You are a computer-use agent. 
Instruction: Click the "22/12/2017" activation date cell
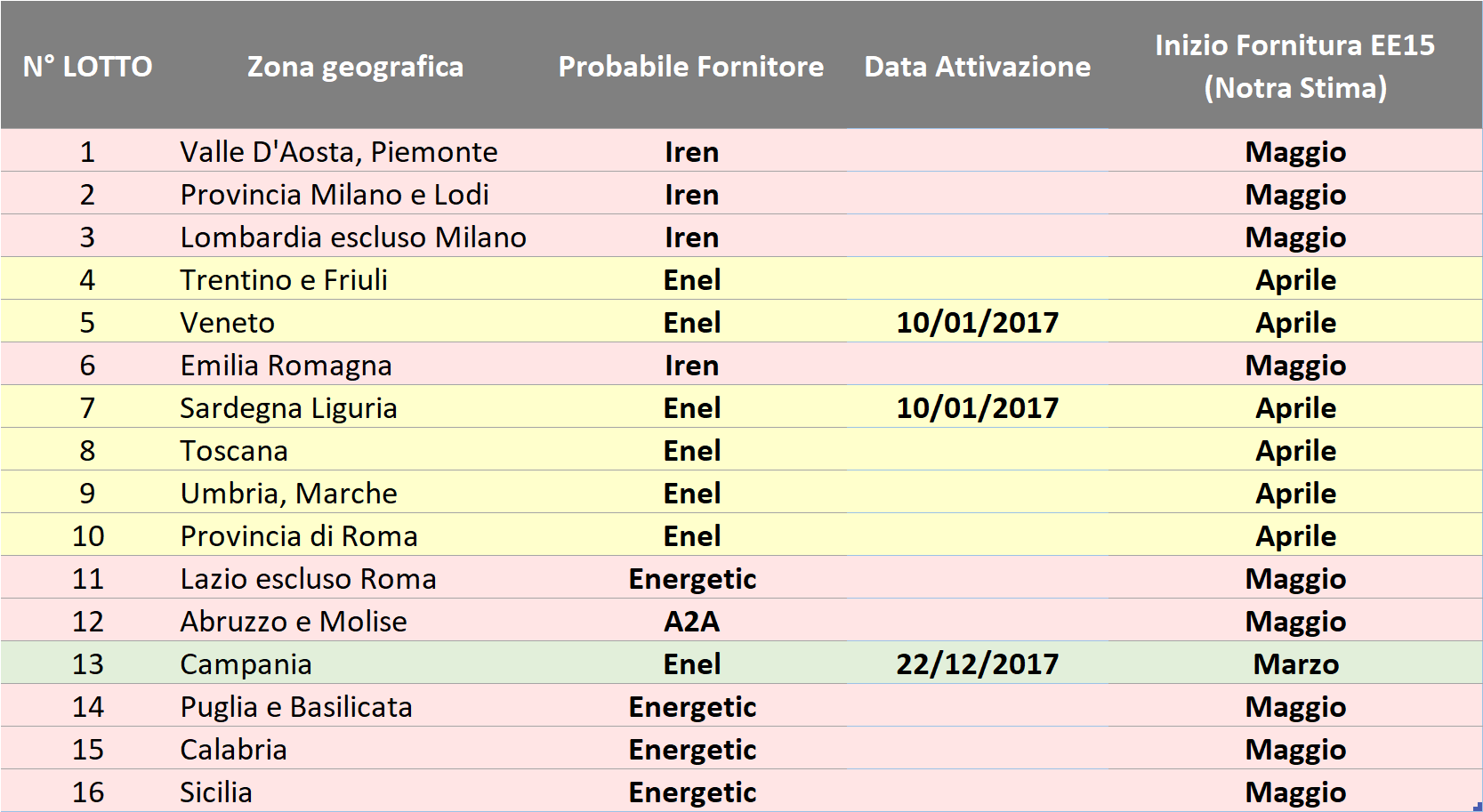pos(977,664)
